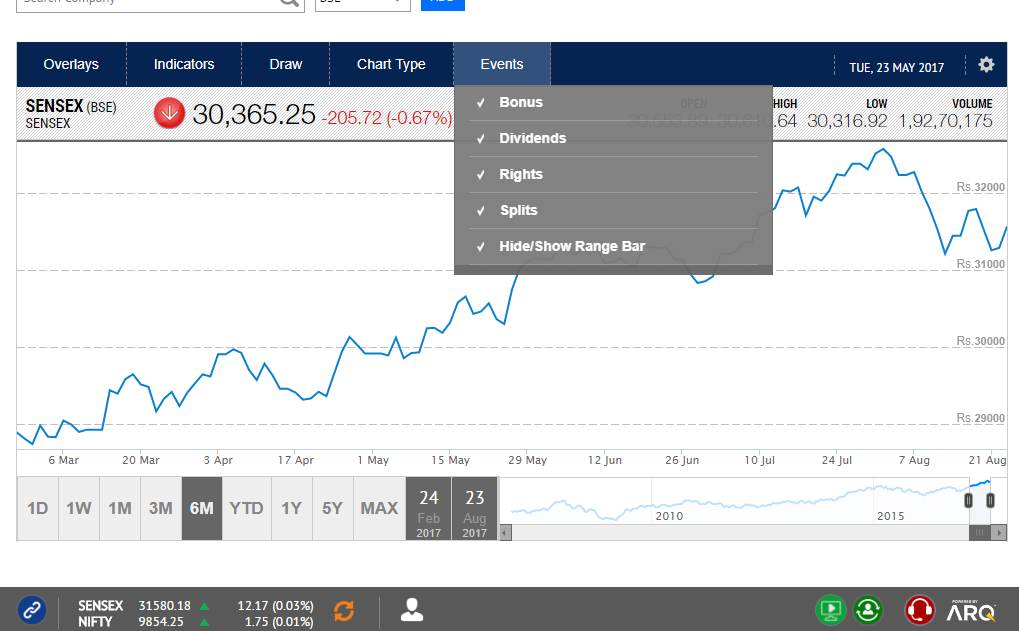Open the Overlays dropdown menu
This screenshot has height=631, width=1019.
(71, 64)
